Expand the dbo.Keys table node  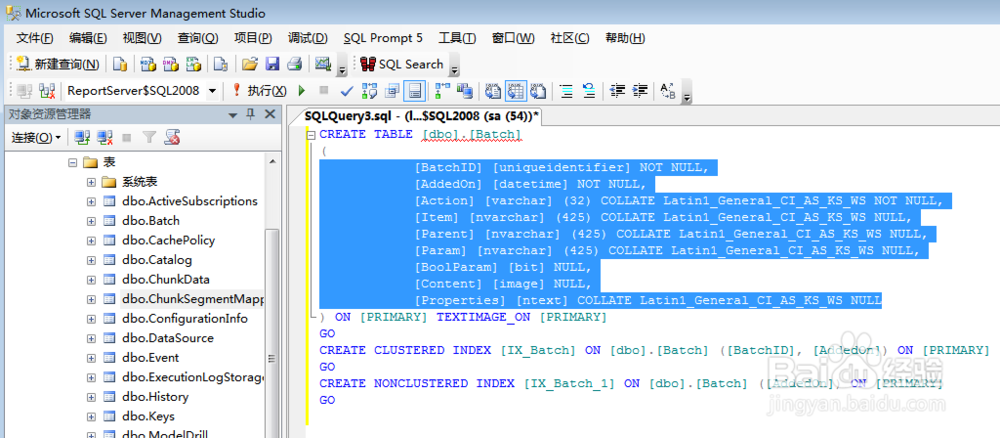click(91, 416)
